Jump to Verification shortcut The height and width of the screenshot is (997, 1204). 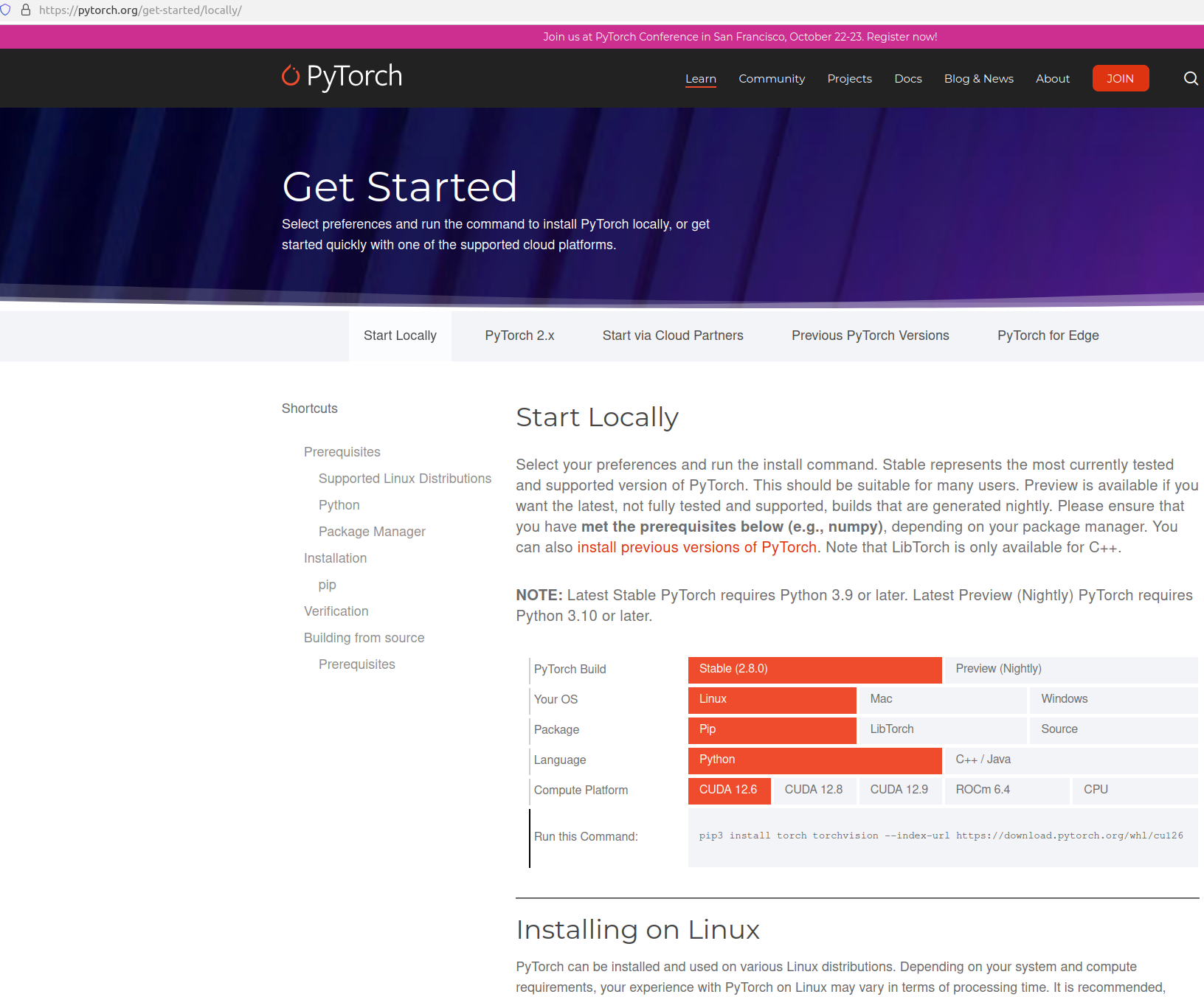click(336, 611)
